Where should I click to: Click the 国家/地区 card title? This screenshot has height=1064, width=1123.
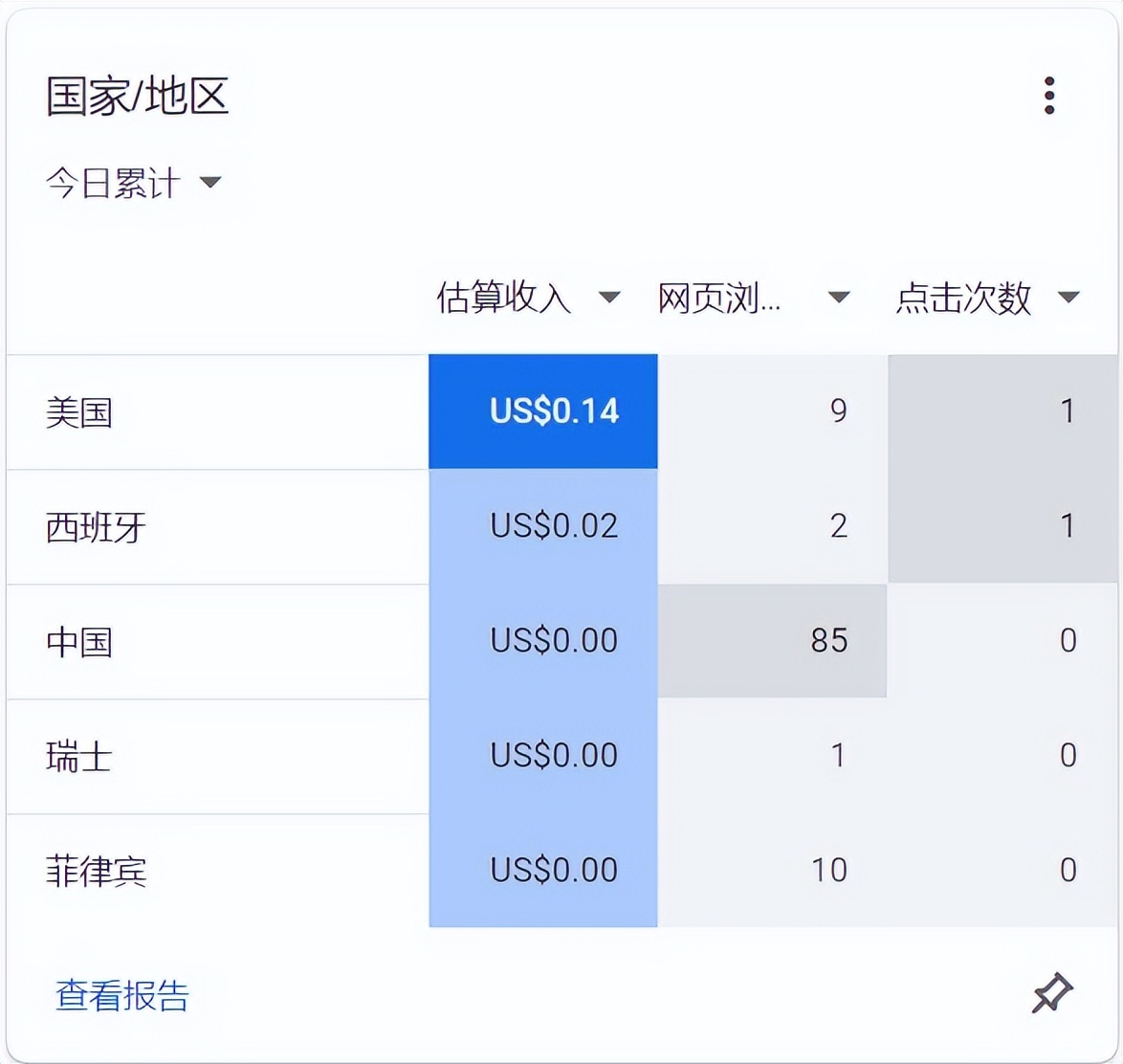[137, 96]
